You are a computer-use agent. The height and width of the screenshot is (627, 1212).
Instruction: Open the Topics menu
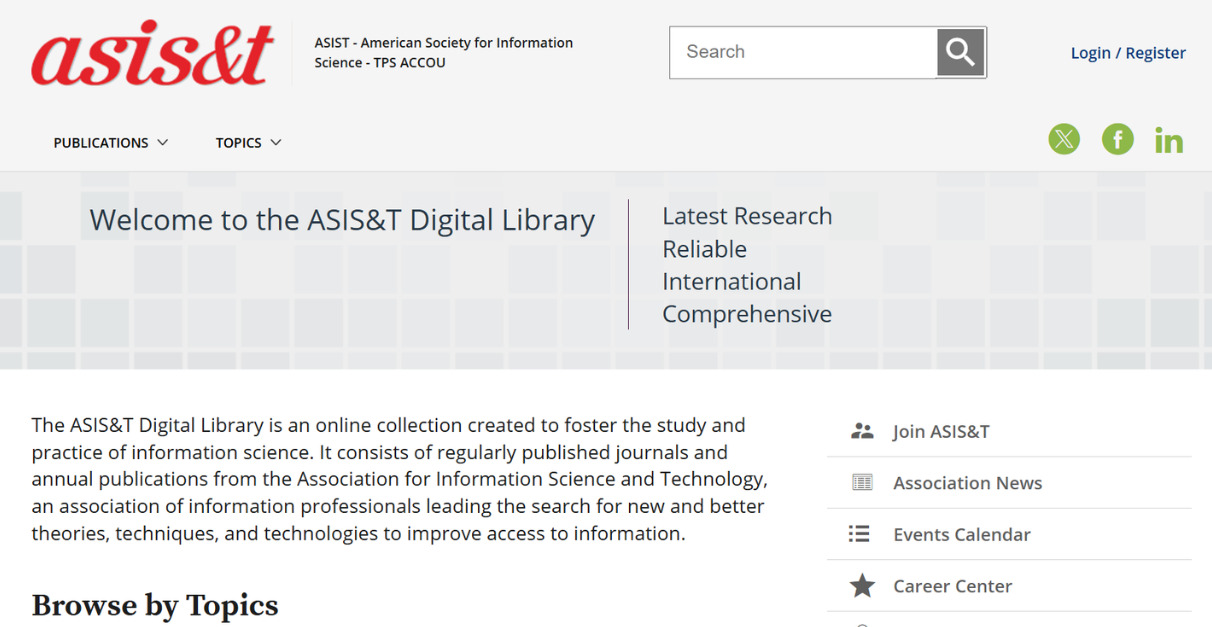(238, 143)
